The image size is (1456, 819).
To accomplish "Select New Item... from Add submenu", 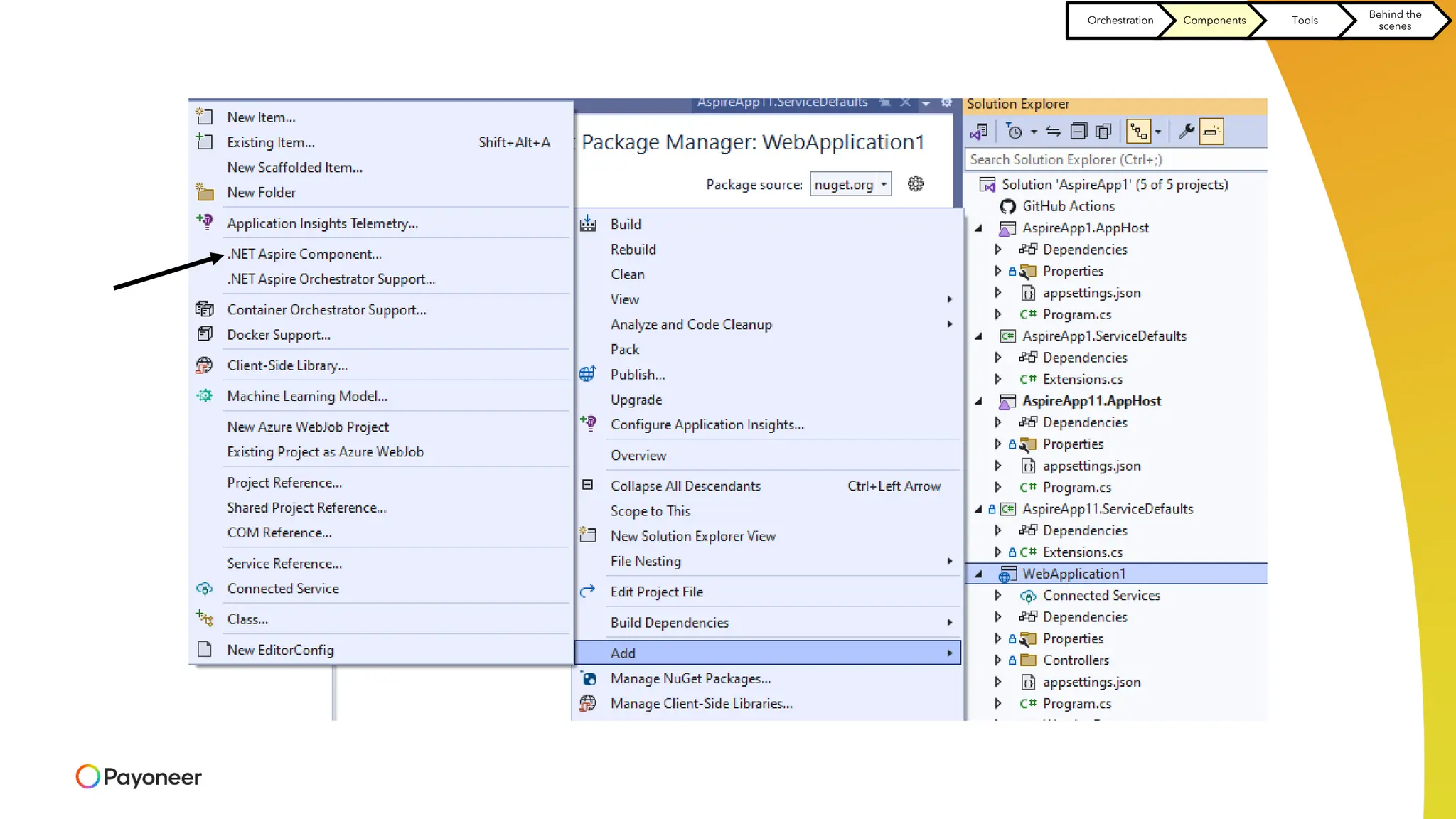I will [261, 117].
